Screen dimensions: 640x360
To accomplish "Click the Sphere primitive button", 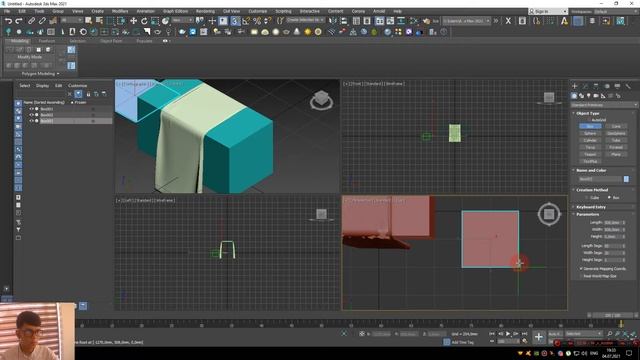I will pos(590,133).
